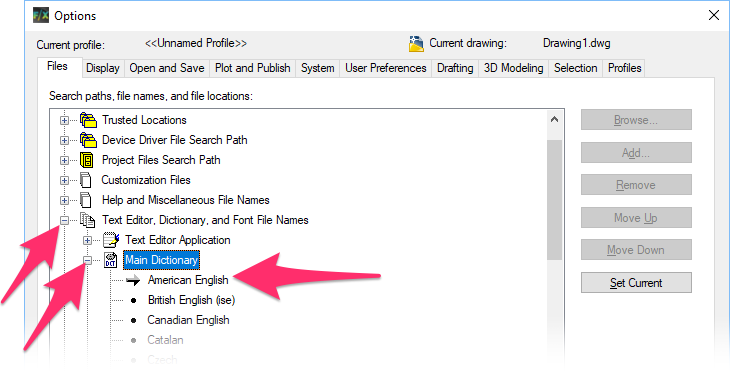
Task: Go to the Selection tab
Action: click(x=576, y=68)
